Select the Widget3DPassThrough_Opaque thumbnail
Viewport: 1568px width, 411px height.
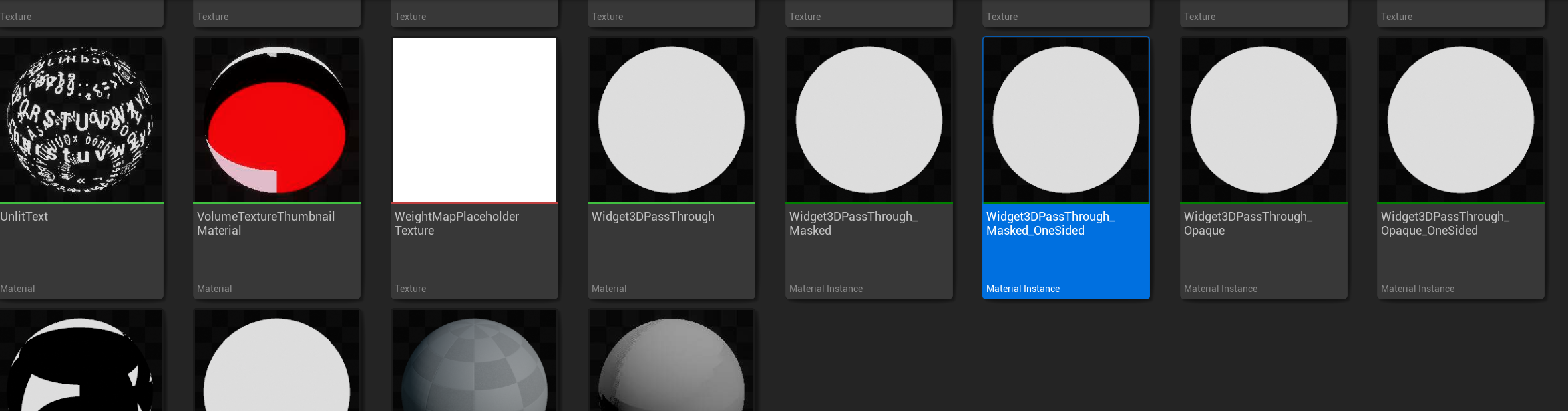point(1263,120)
